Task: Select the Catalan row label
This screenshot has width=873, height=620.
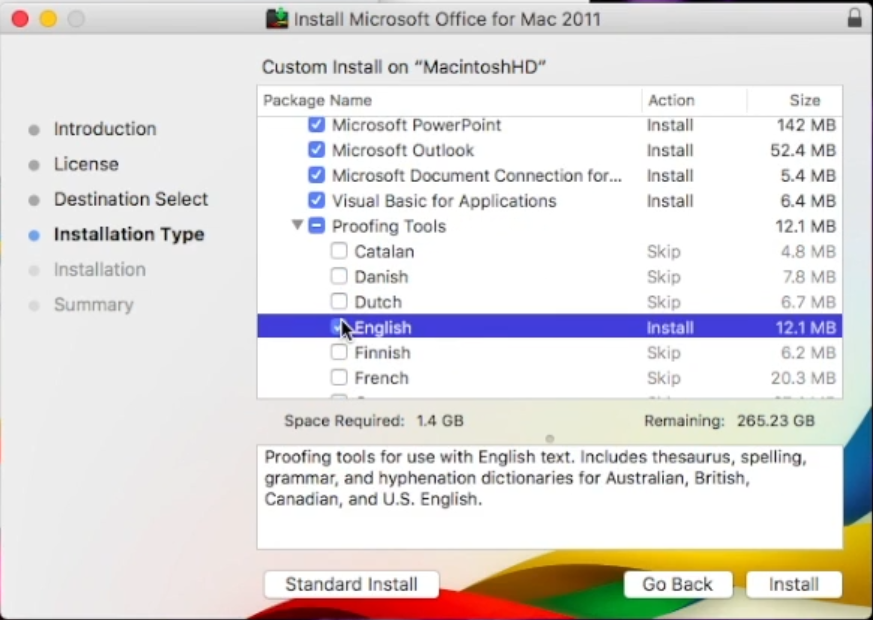Action: click(384, 252)
